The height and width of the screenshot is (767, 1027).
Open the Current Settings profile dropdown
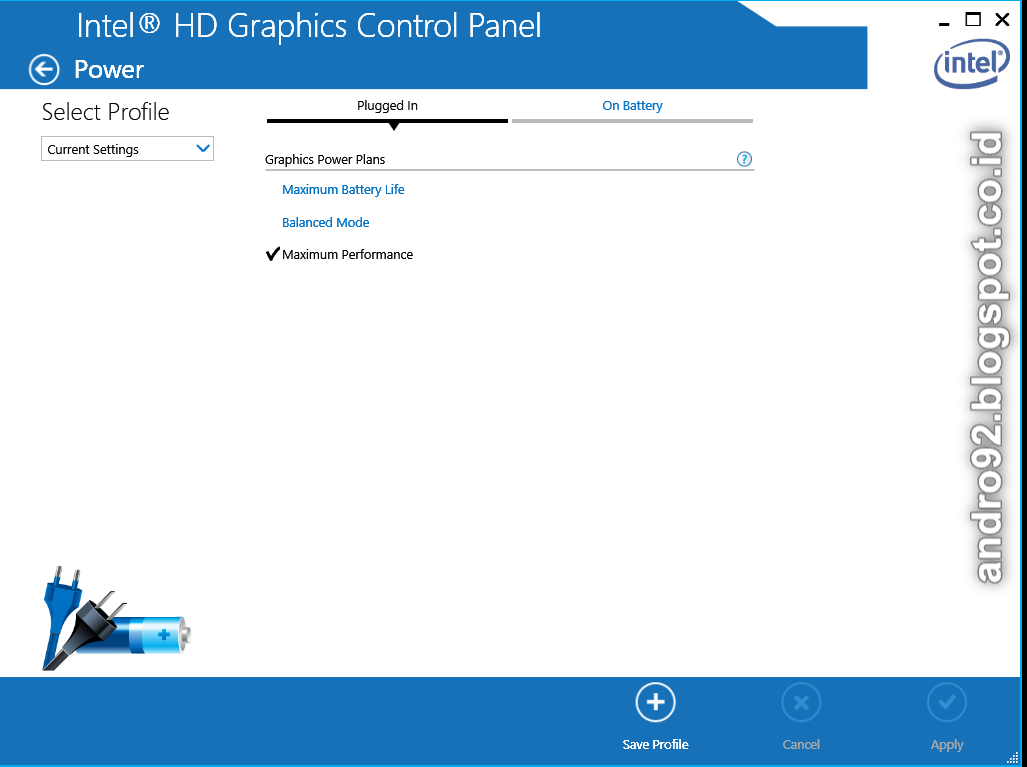[x=127, y=149]
